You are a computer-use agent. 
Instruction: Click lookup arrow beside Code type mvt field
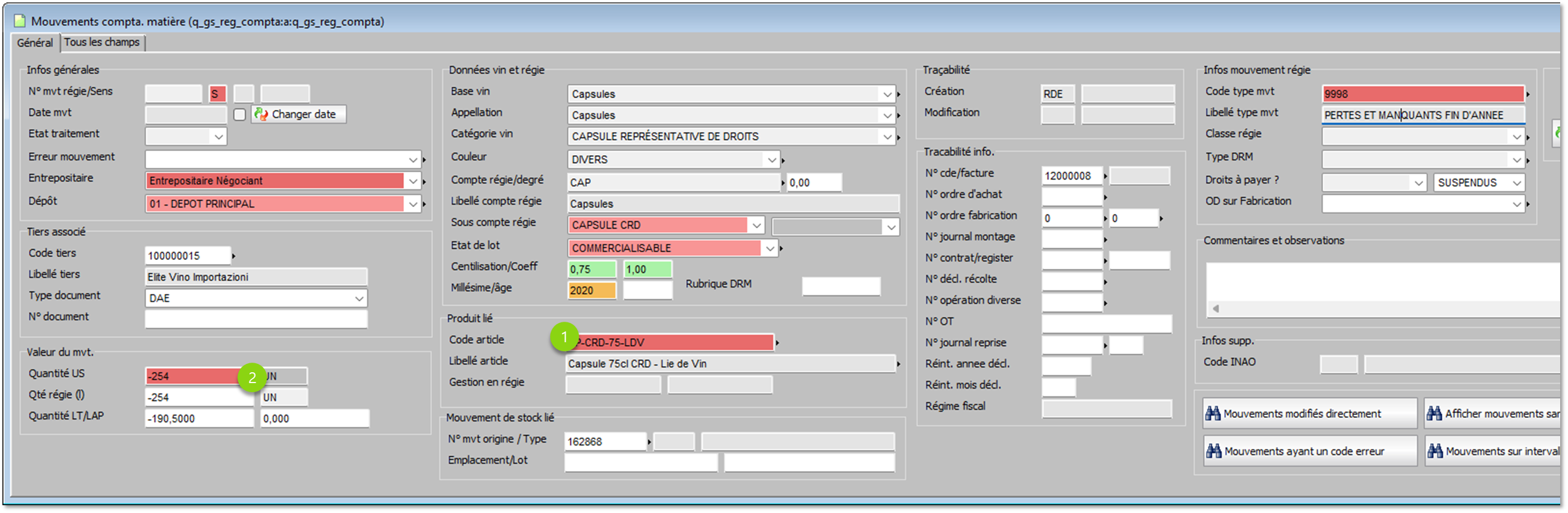(x=1528, y=94)
